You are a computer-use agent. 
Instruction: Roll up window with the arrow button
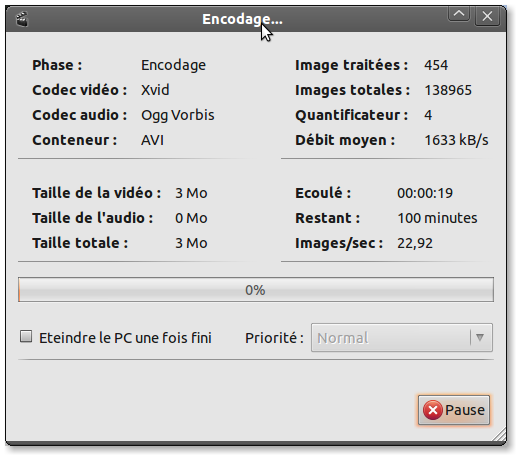point(459,15)
